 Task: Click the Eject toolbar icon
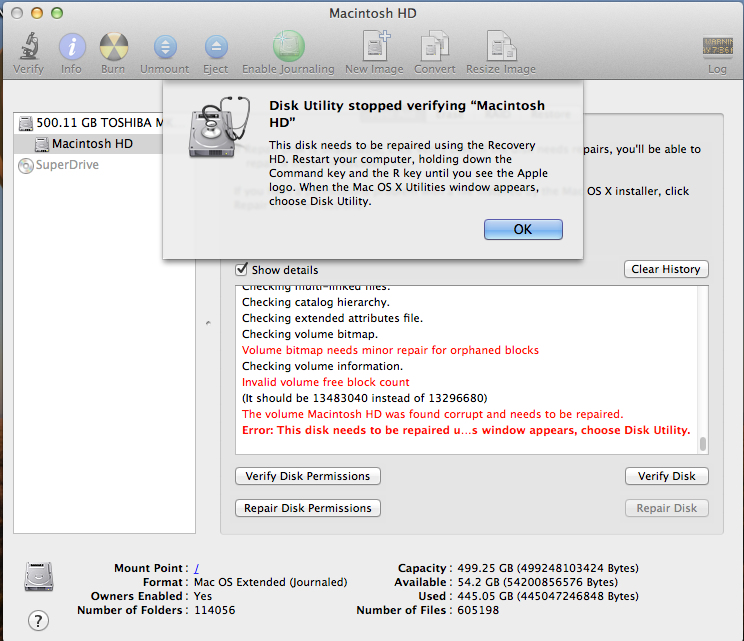pyautogui.click(x=216, y=46)
